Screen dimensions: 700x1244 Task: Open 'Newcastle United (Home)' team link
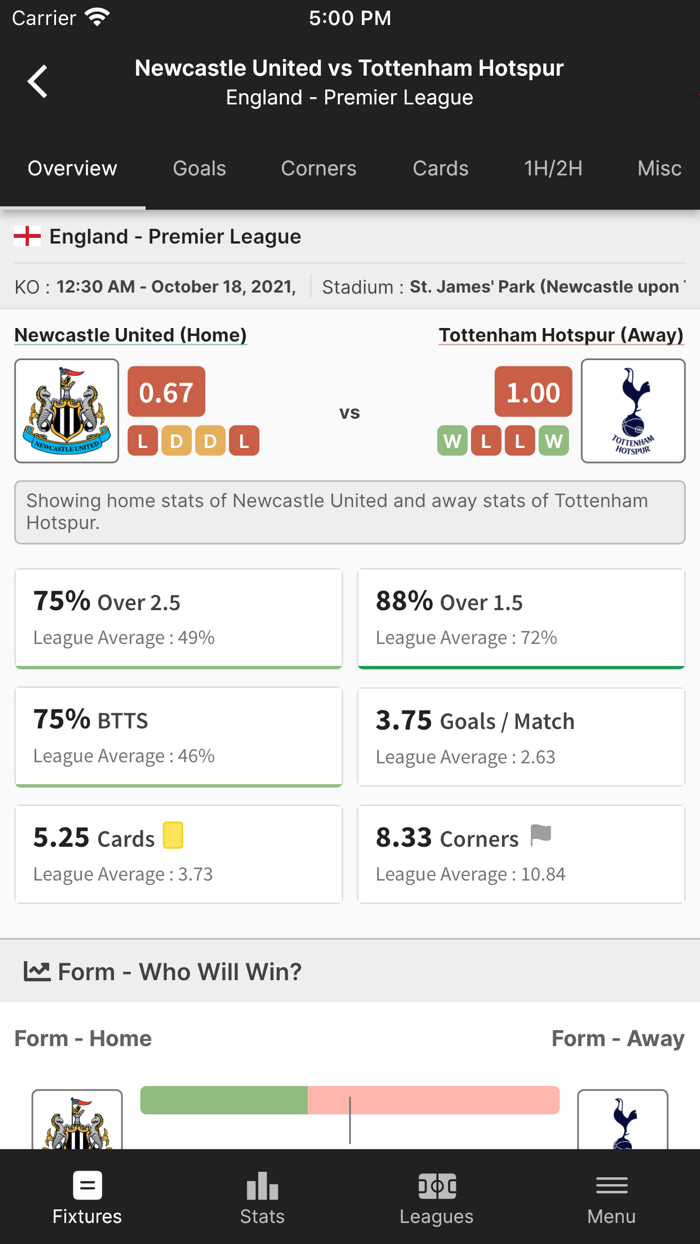click(x=130, y=335)
